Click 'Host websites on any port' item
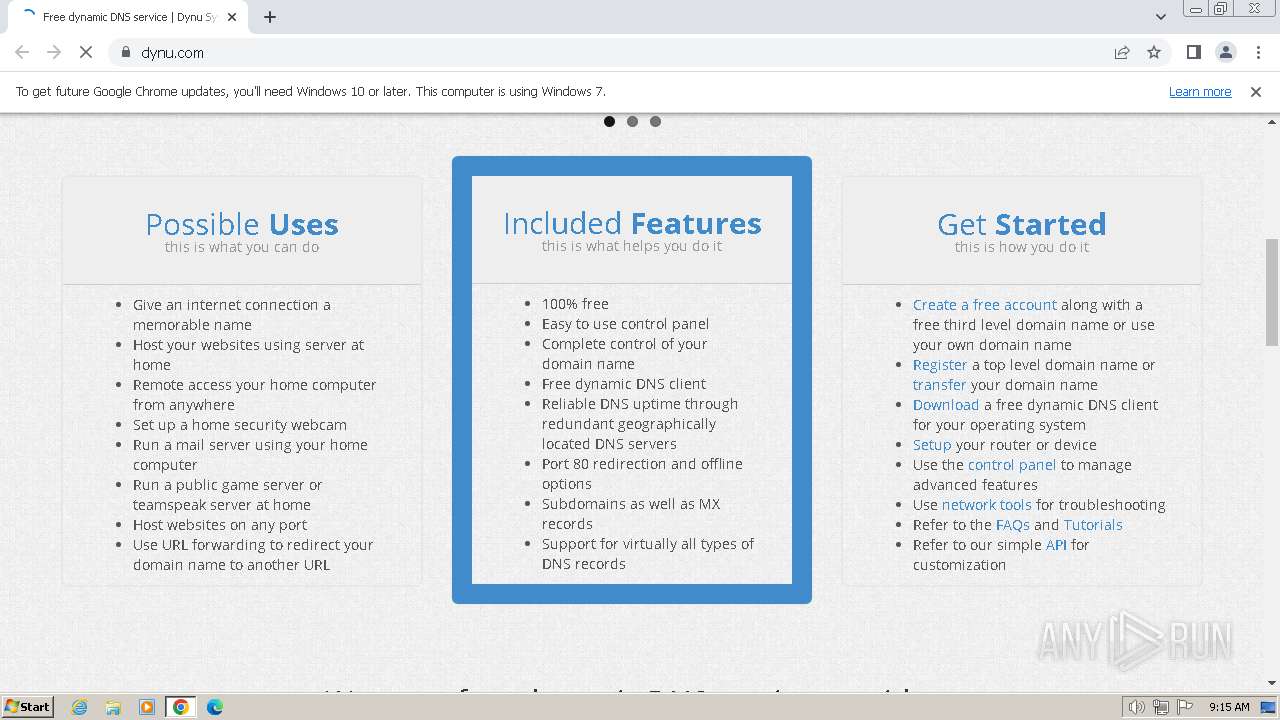This screenshot has height=720, width=1280. [220, 525]
